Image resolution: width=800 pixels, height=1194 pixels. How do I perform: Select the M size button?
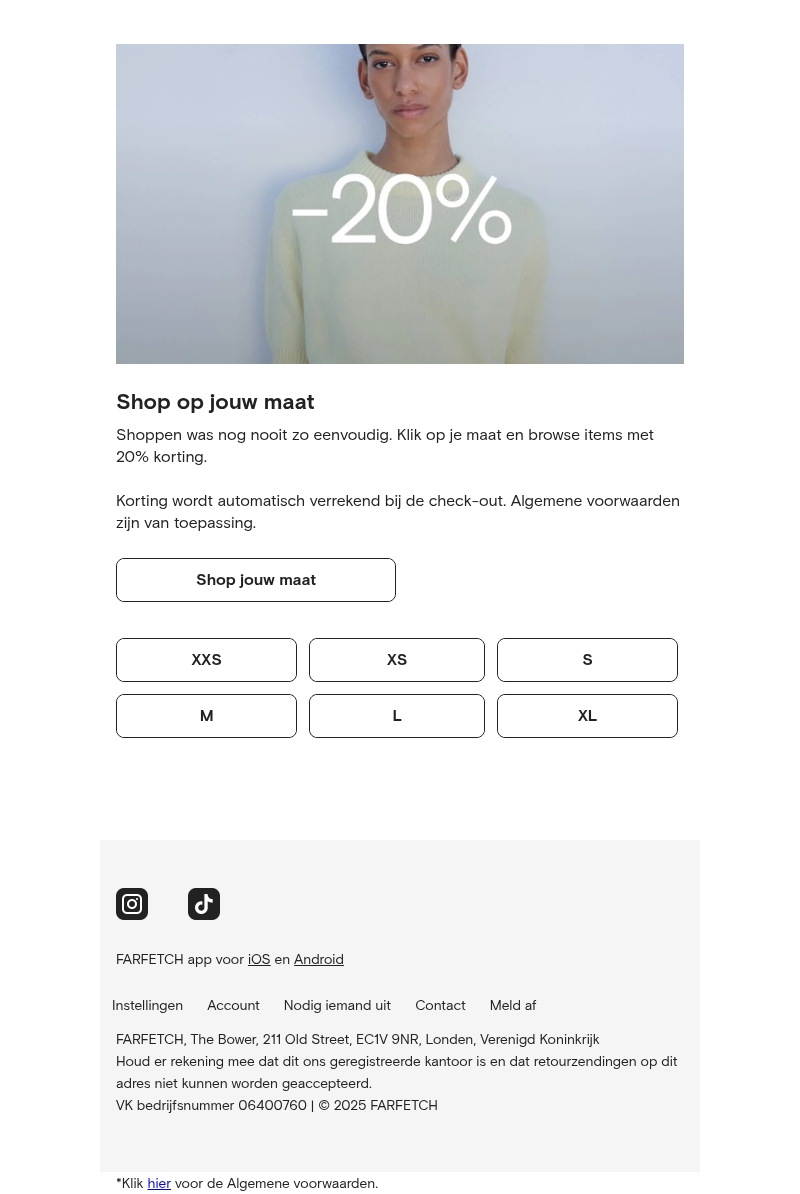206,716
